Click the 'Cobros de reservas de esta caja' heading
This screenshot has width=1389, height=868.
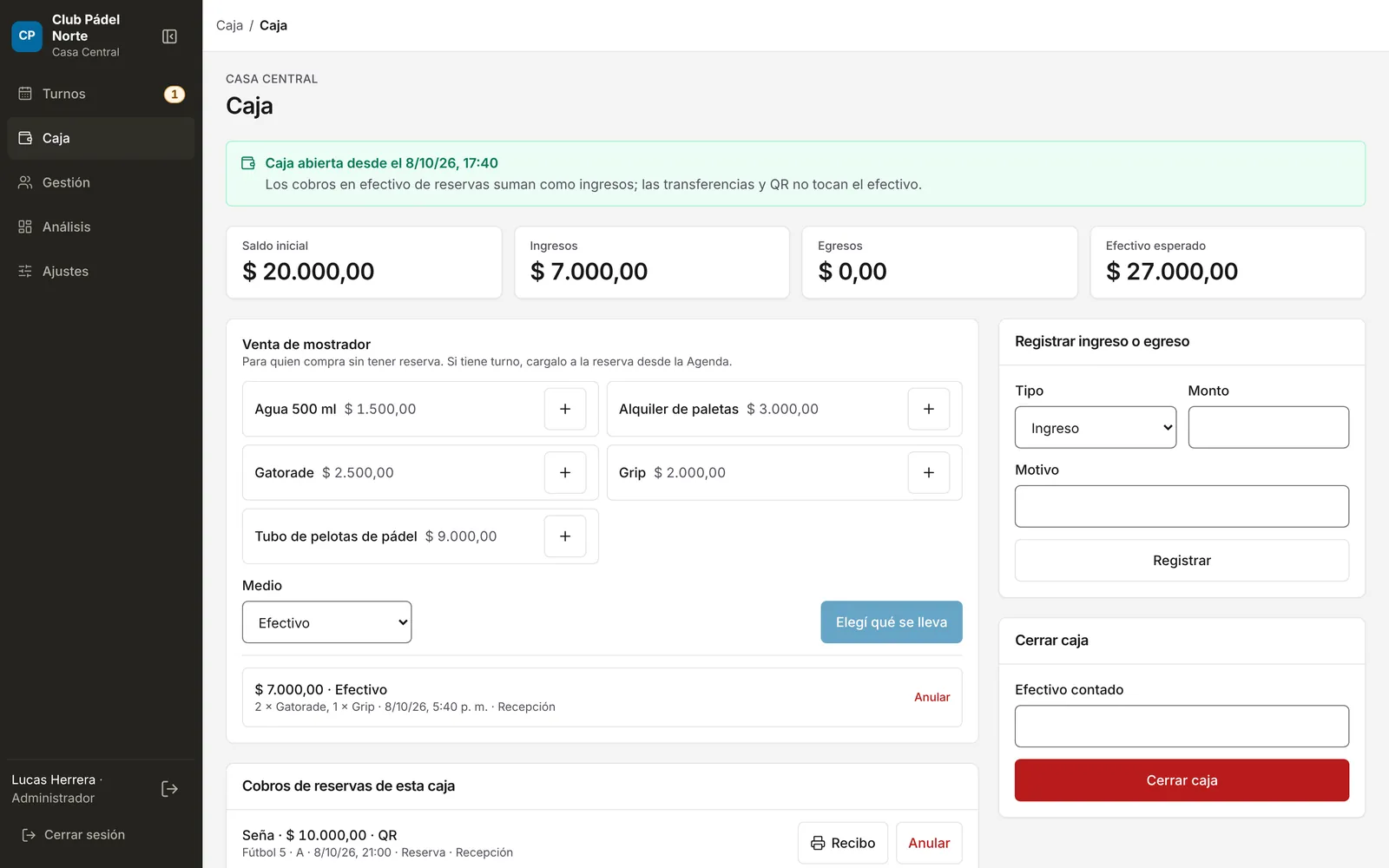(348, 786)
